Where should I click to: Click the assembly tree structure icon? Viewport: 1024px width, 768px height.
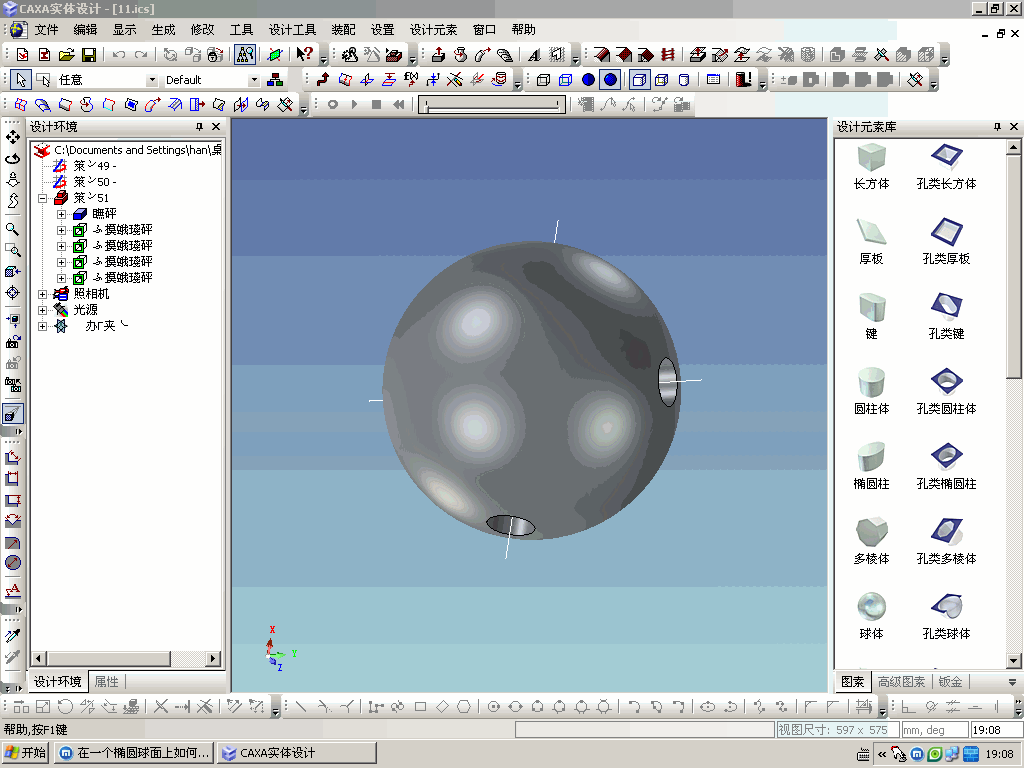pos(275,80)
